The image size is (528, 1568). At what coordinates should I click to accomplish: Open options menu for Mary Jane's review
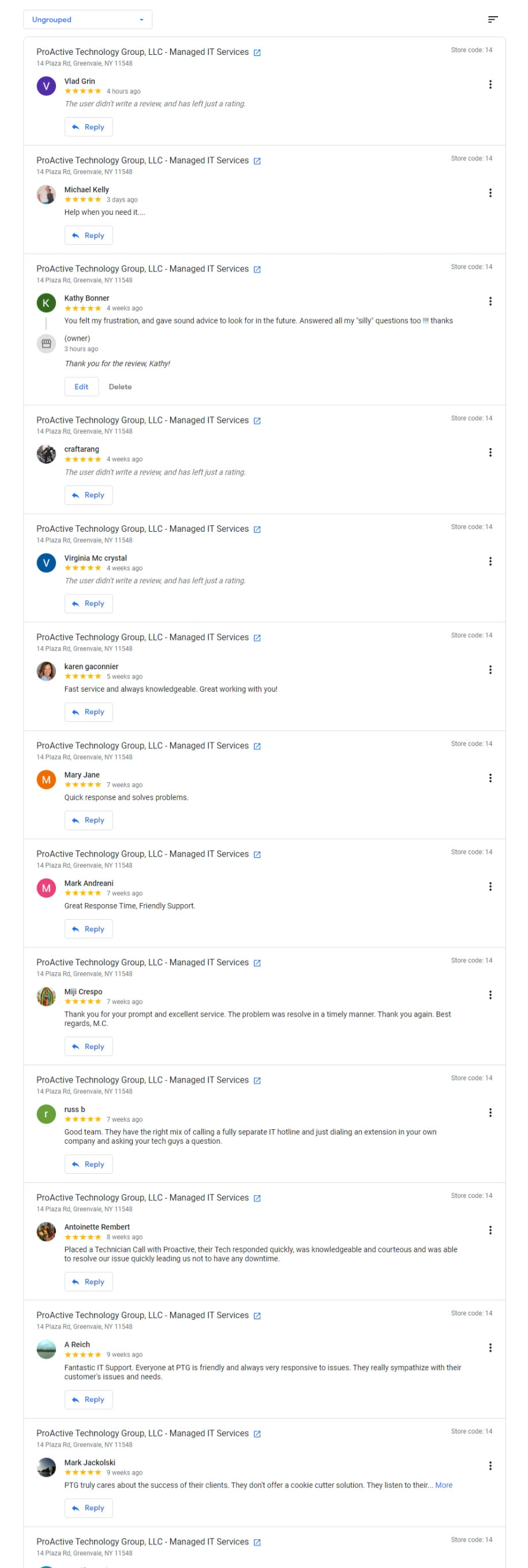tap(490, 778)
